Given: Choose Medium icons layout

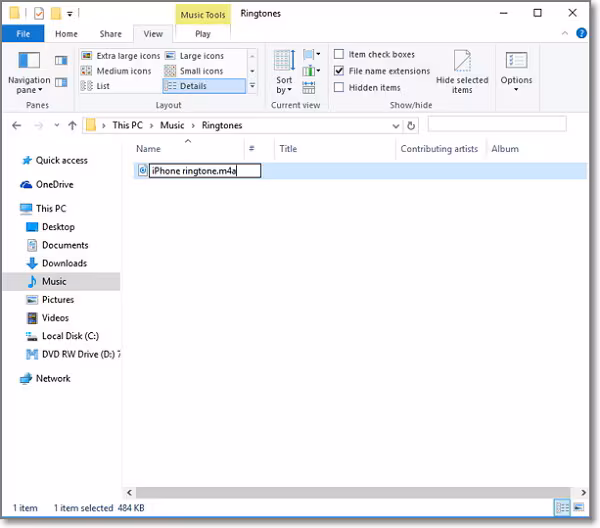Looking at the screenshot, I should pos(116,71).
